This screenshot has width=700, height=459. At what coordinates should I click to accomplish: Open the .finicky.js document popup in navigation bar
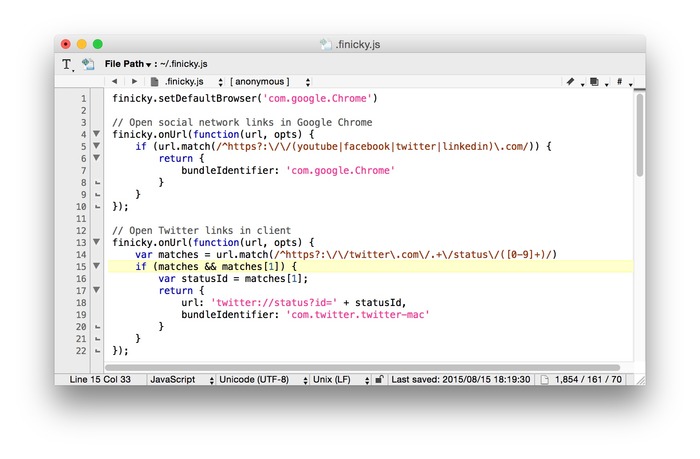187,82
